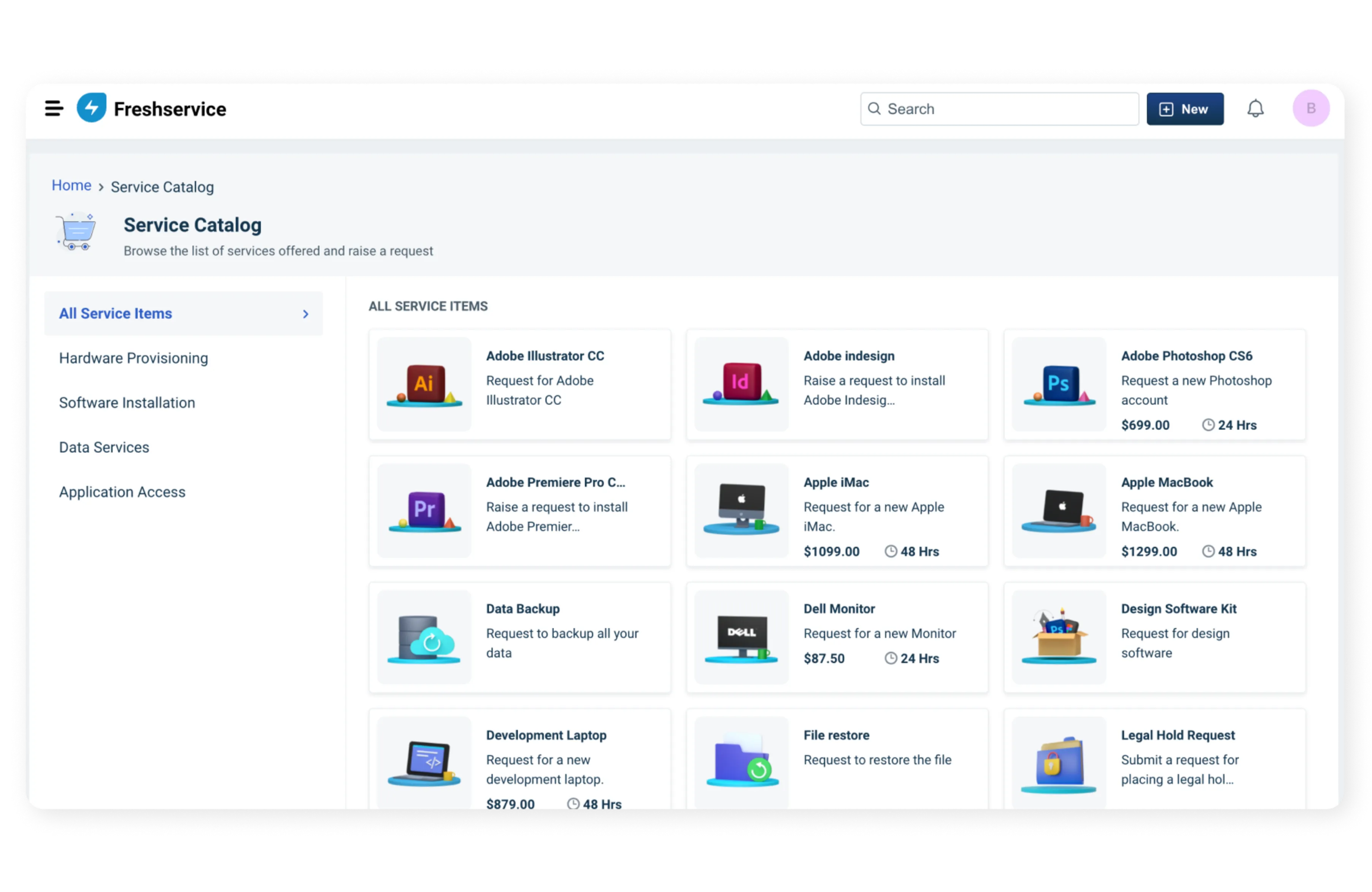Open Data Backup title
Viewport: 1372px width, 892px height.
[x=522, y=608]
